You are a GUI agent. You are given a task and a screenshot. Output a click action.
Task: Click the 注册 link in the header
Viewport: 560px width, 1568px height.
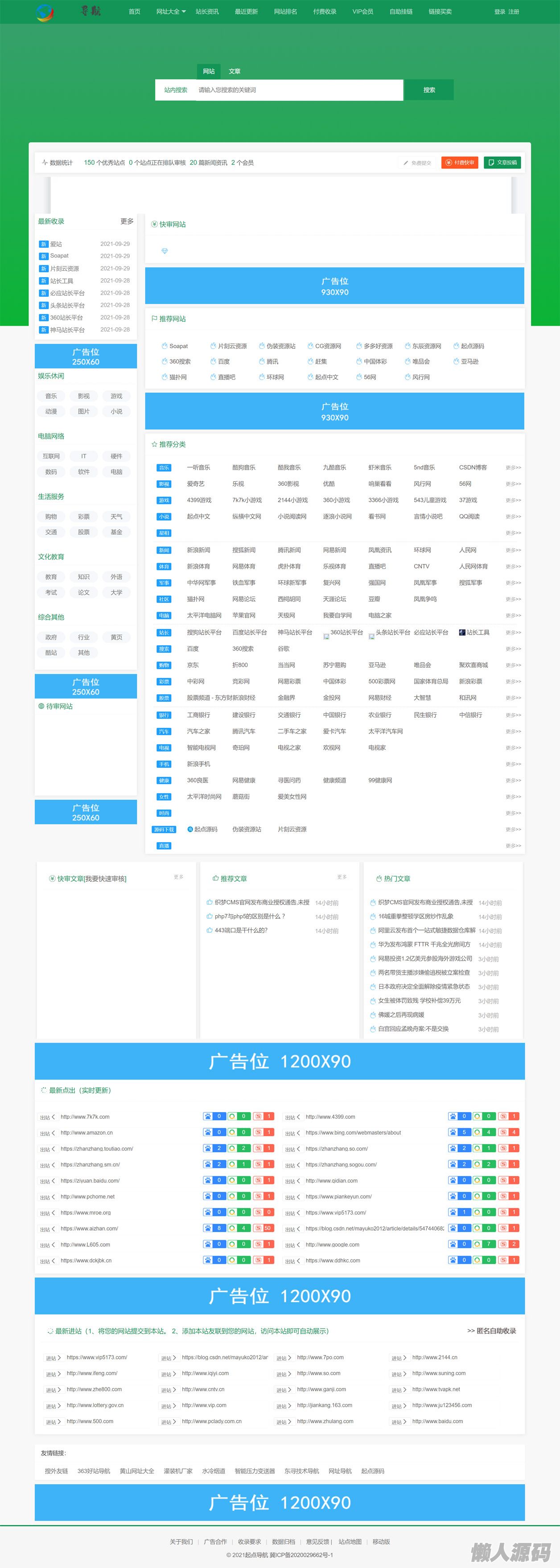[x=514, y=12]
